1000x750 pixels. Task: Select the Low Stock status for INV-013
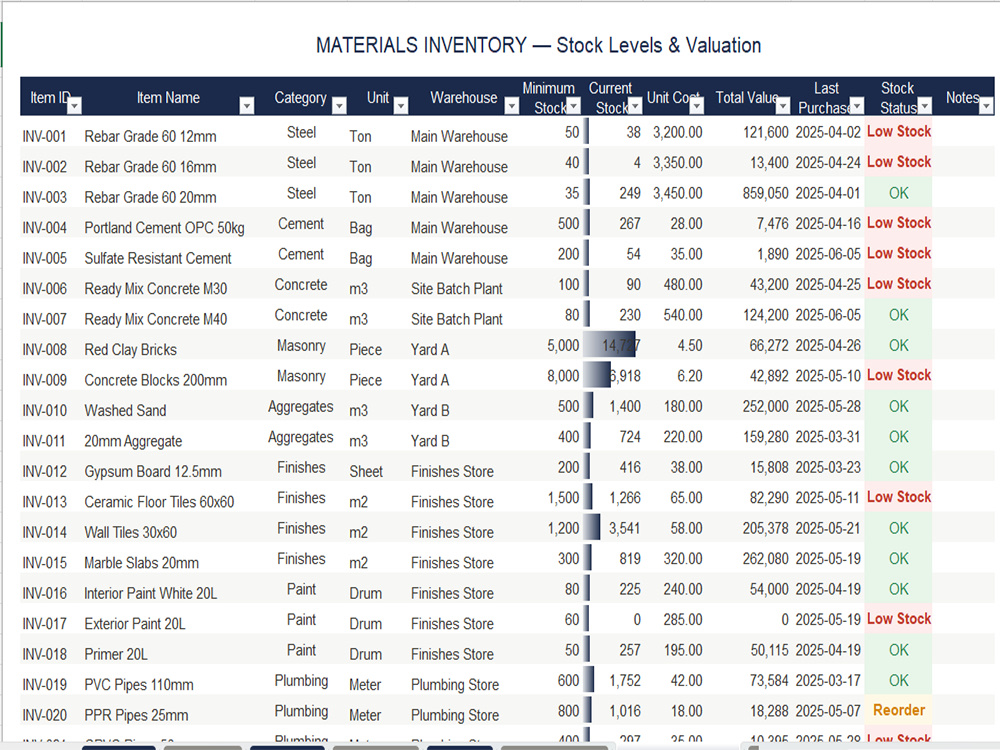[x=899, y=497]
